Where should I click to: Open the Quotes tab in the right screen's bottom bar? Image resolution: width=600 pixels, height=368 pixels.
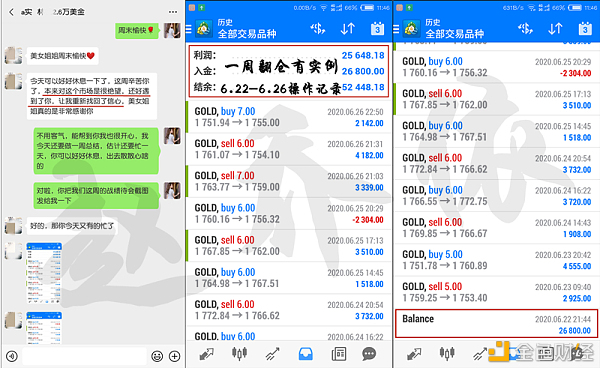click(414, 354)
